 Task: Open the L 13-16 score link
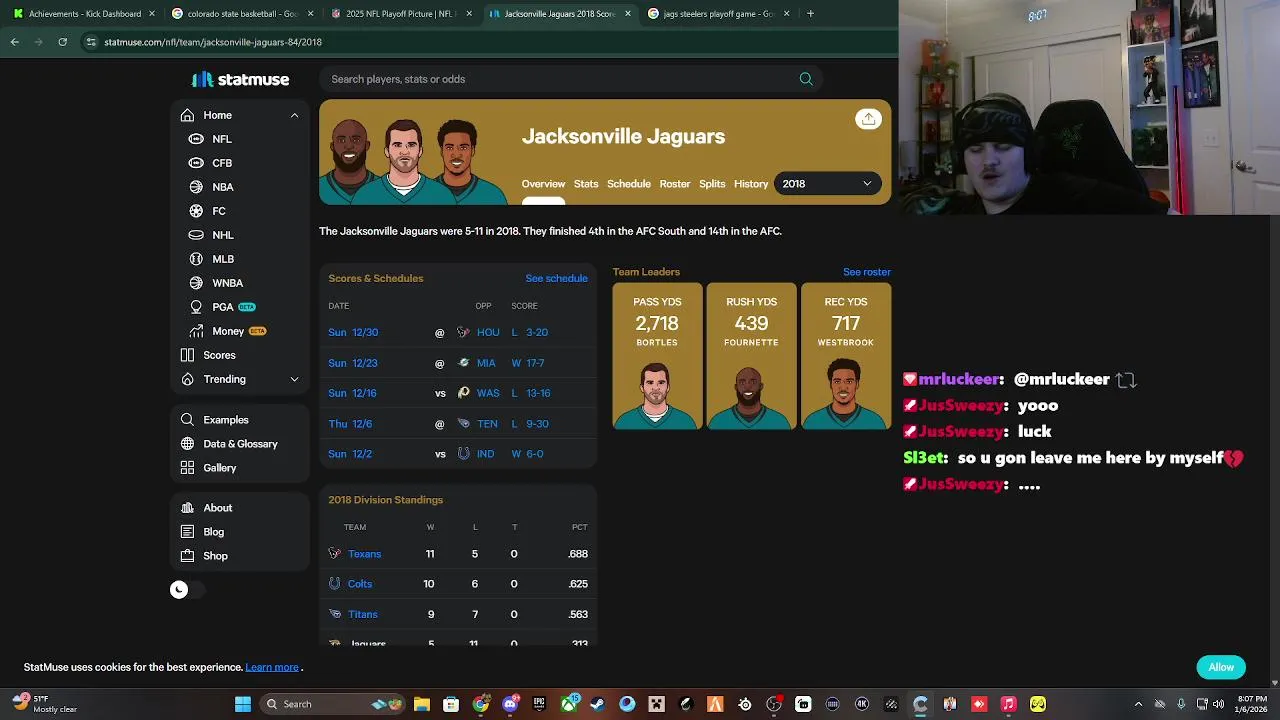click(x=531, y=393)
